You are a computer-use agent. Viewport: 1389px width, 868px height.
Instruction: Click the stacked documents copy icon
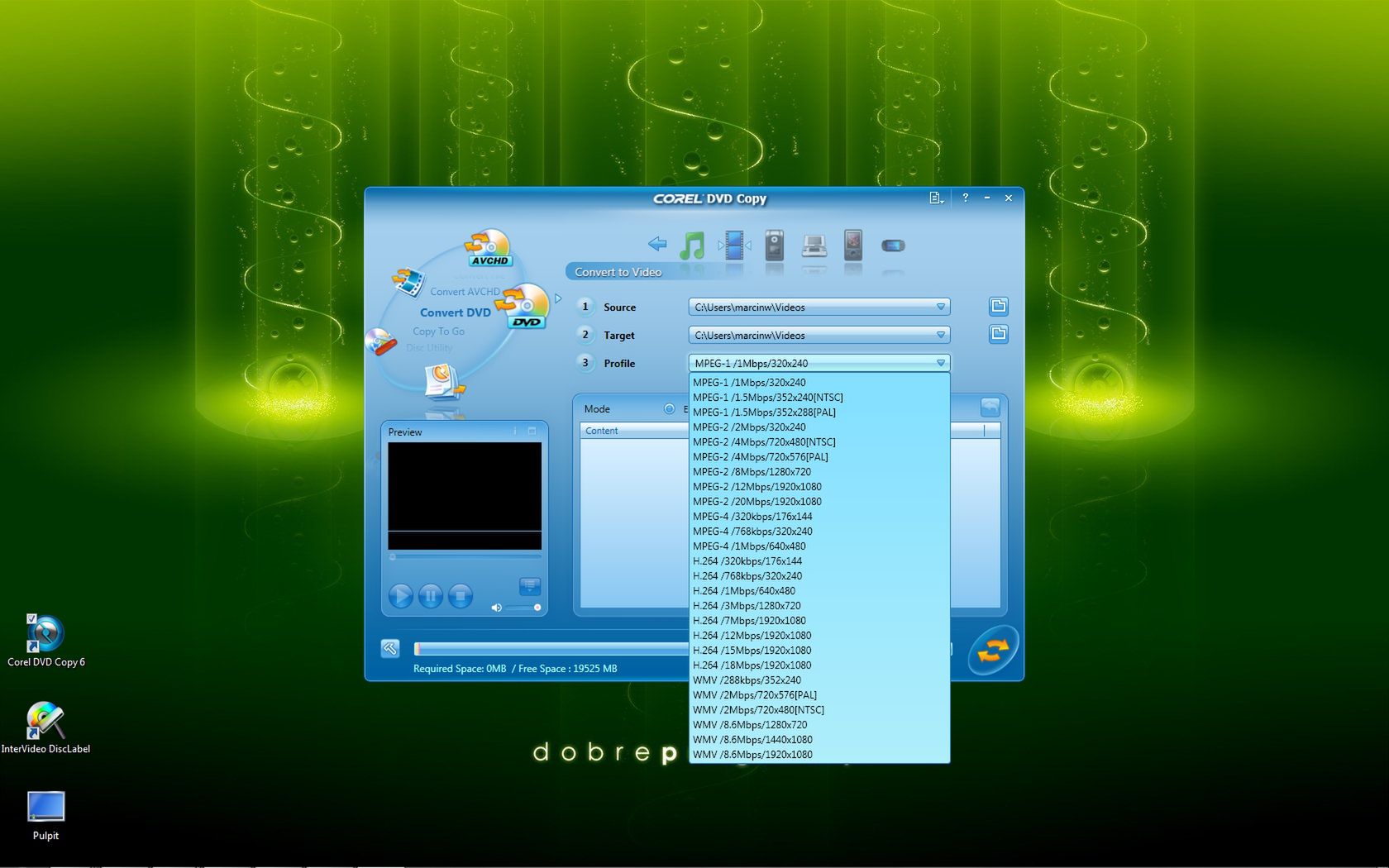click(445, 382)
